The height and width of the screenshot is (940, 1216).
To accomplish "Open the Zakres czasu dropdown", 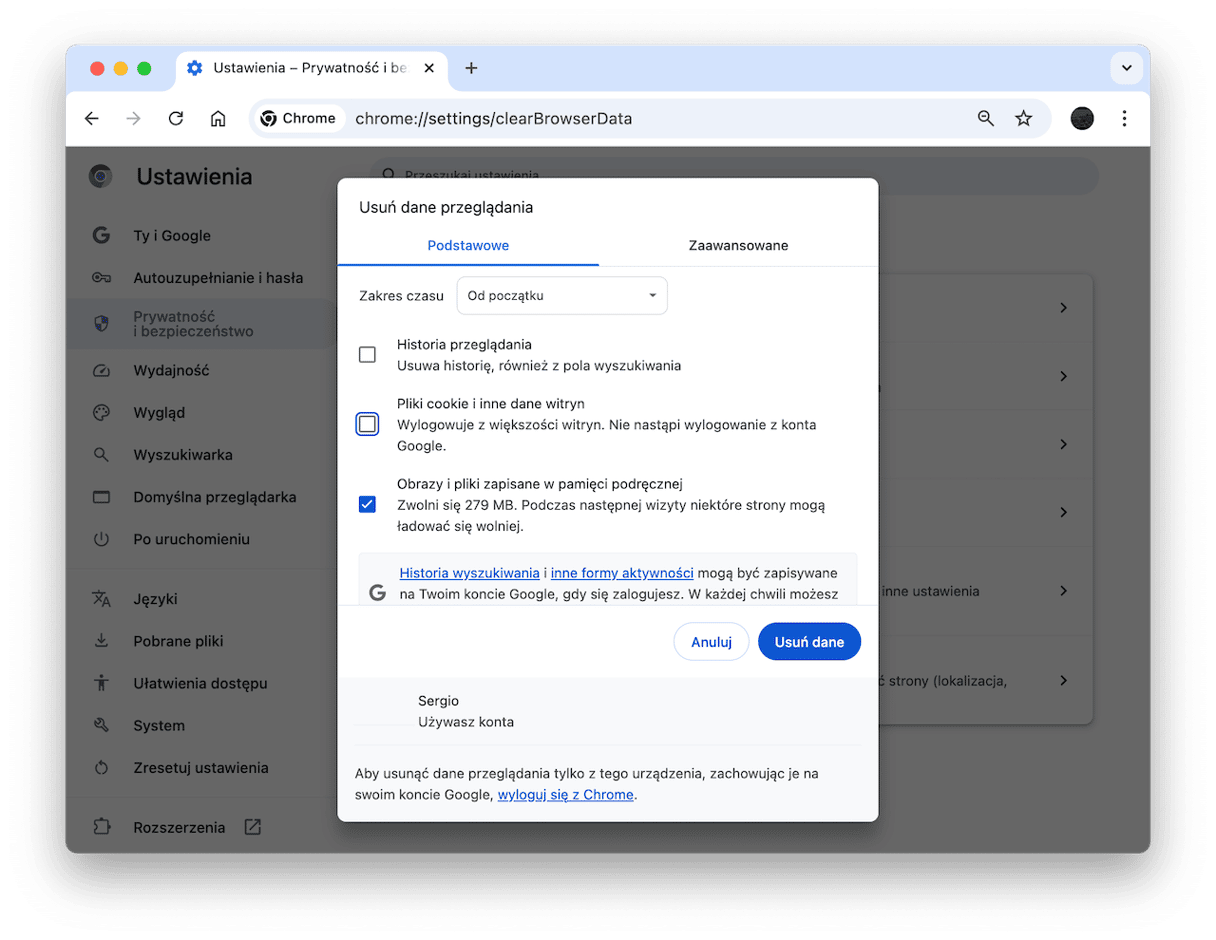I will tap(561, 296).
